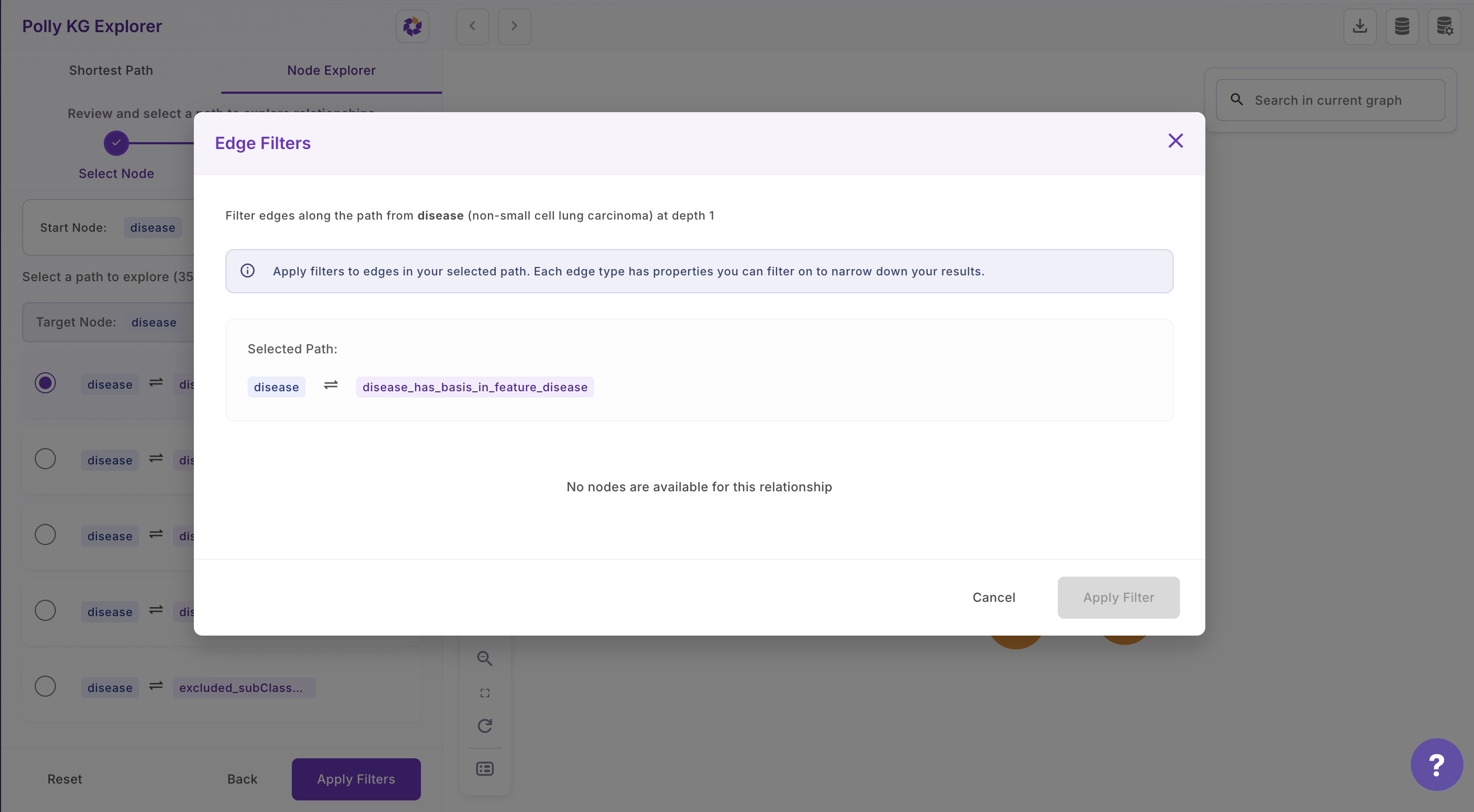Select the first disease path radio button
This screenshot has width=1474, height=812.
[45, 383]
